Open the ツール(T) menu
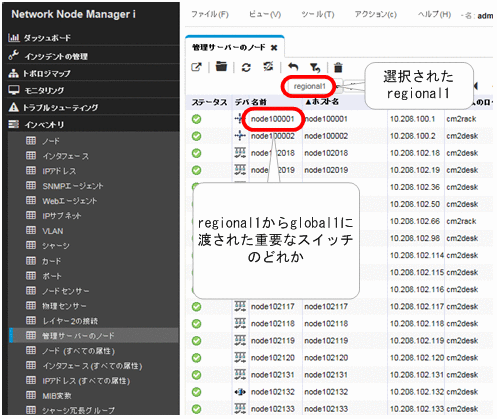 pyautogui.click(x=318, y=15)
